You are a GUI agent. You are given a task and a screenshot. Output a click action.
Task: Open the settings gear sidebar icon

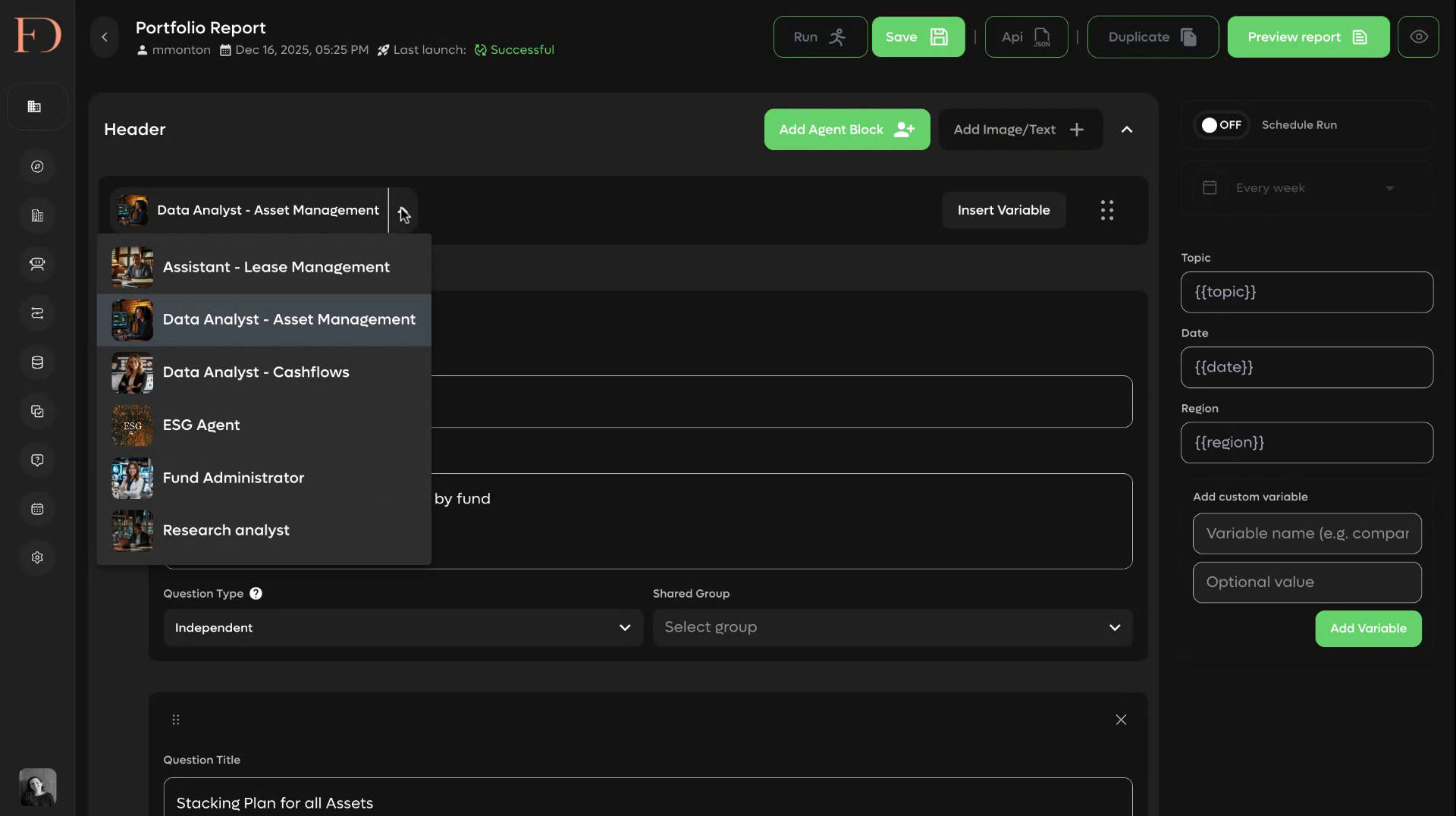[37, 557]
